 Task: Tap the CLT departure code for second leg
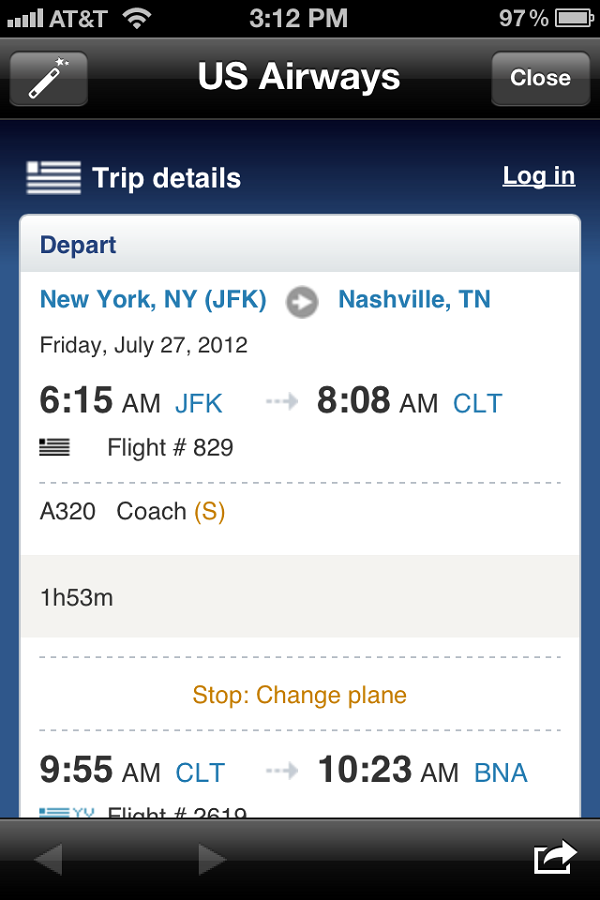click(200, 773)
